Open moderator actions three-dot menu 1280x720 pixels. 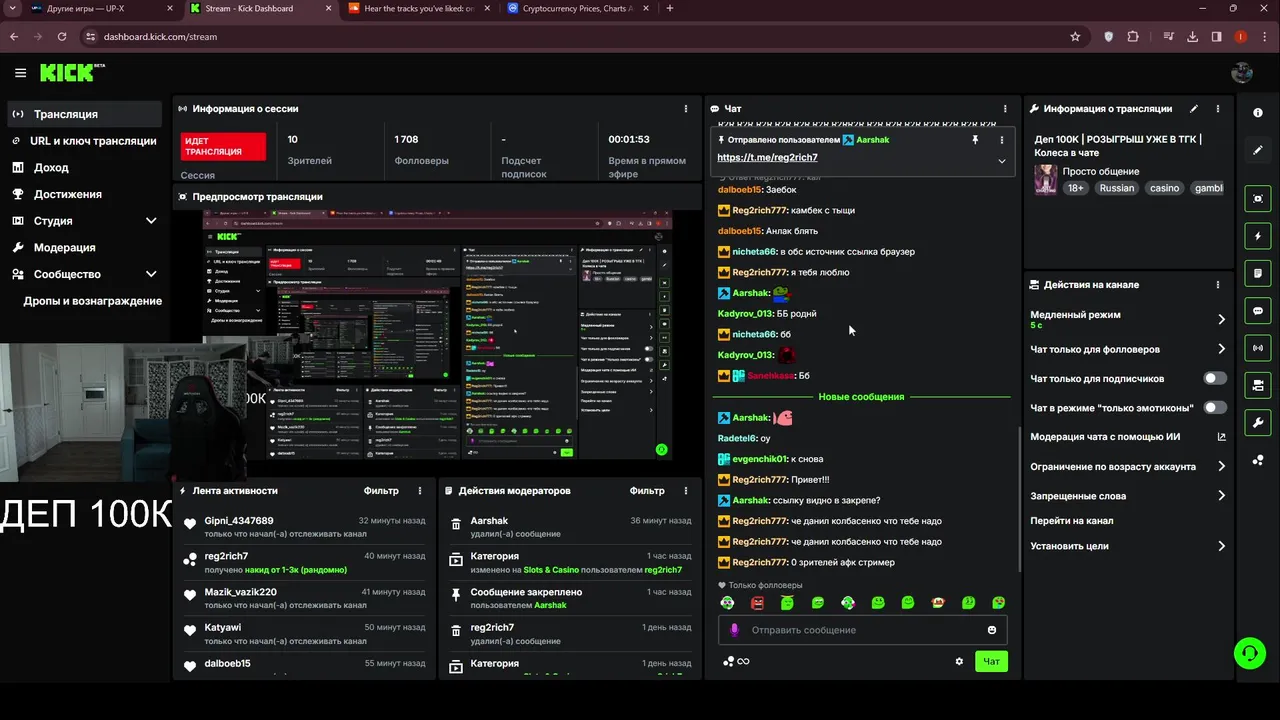tap(686, 491)
